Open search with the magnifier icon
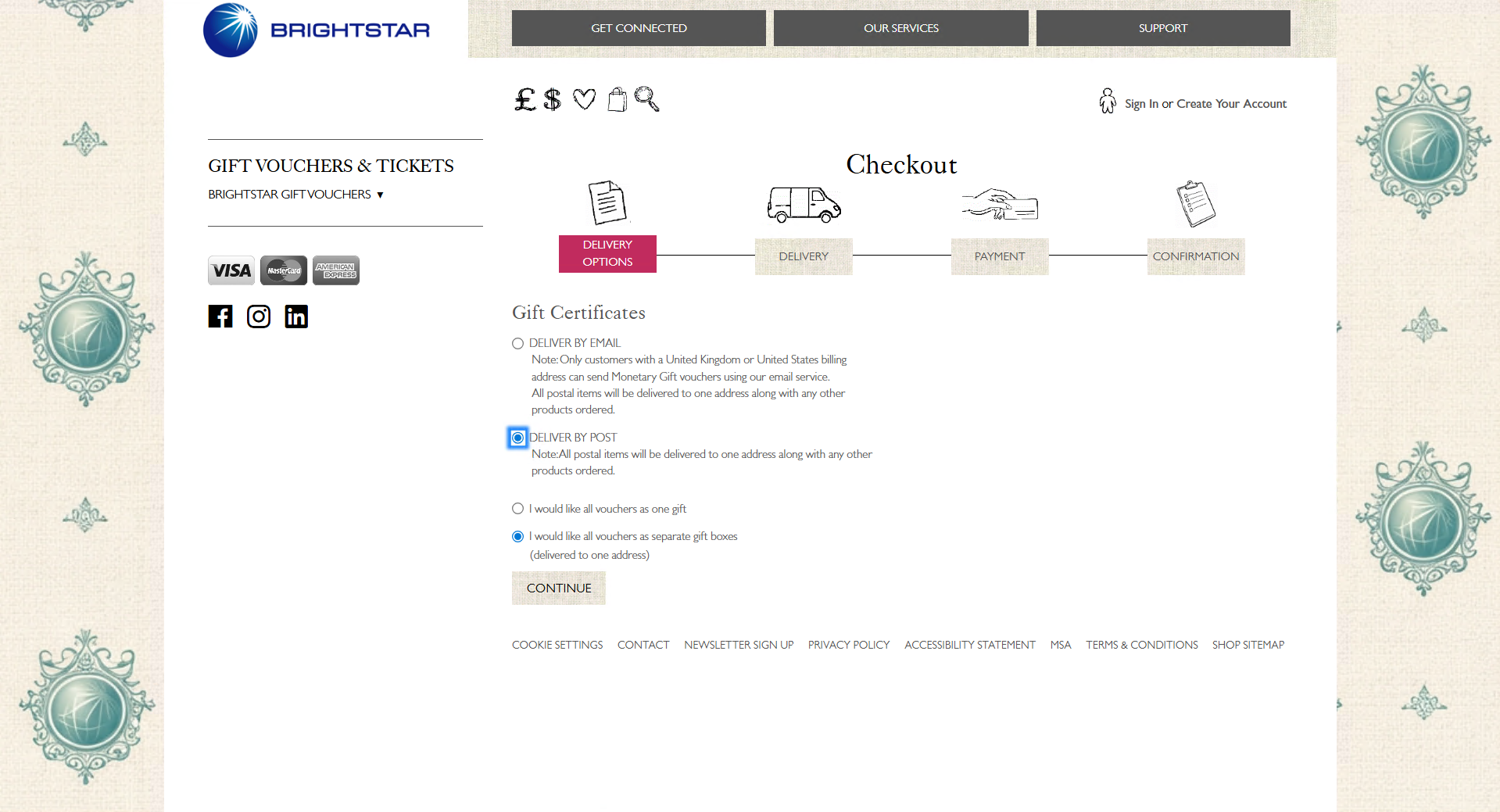1500x812 pixels. (x=646, y=99)
